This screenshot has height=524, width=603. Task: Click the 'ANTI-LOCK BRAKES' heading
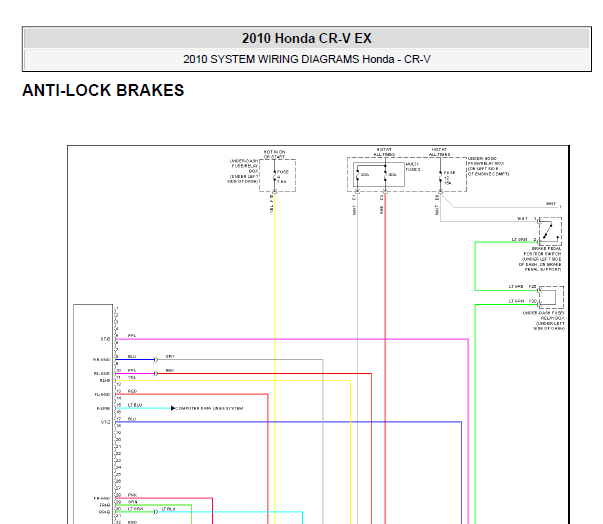pyautogui.click(x=103, y=91)
